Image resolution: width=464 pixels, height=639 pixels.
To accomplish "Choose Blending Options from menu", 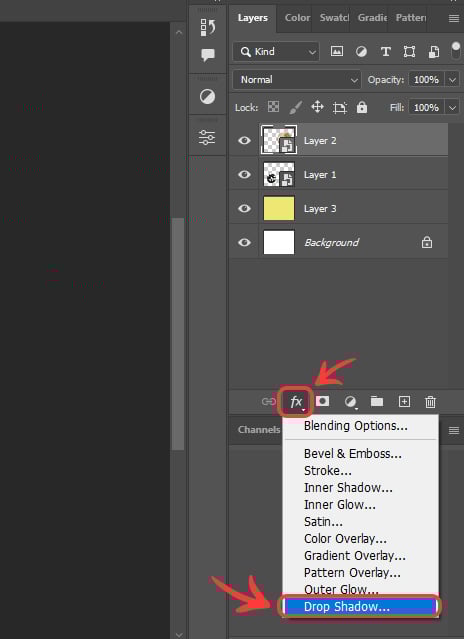I will (x=361, y=426).
